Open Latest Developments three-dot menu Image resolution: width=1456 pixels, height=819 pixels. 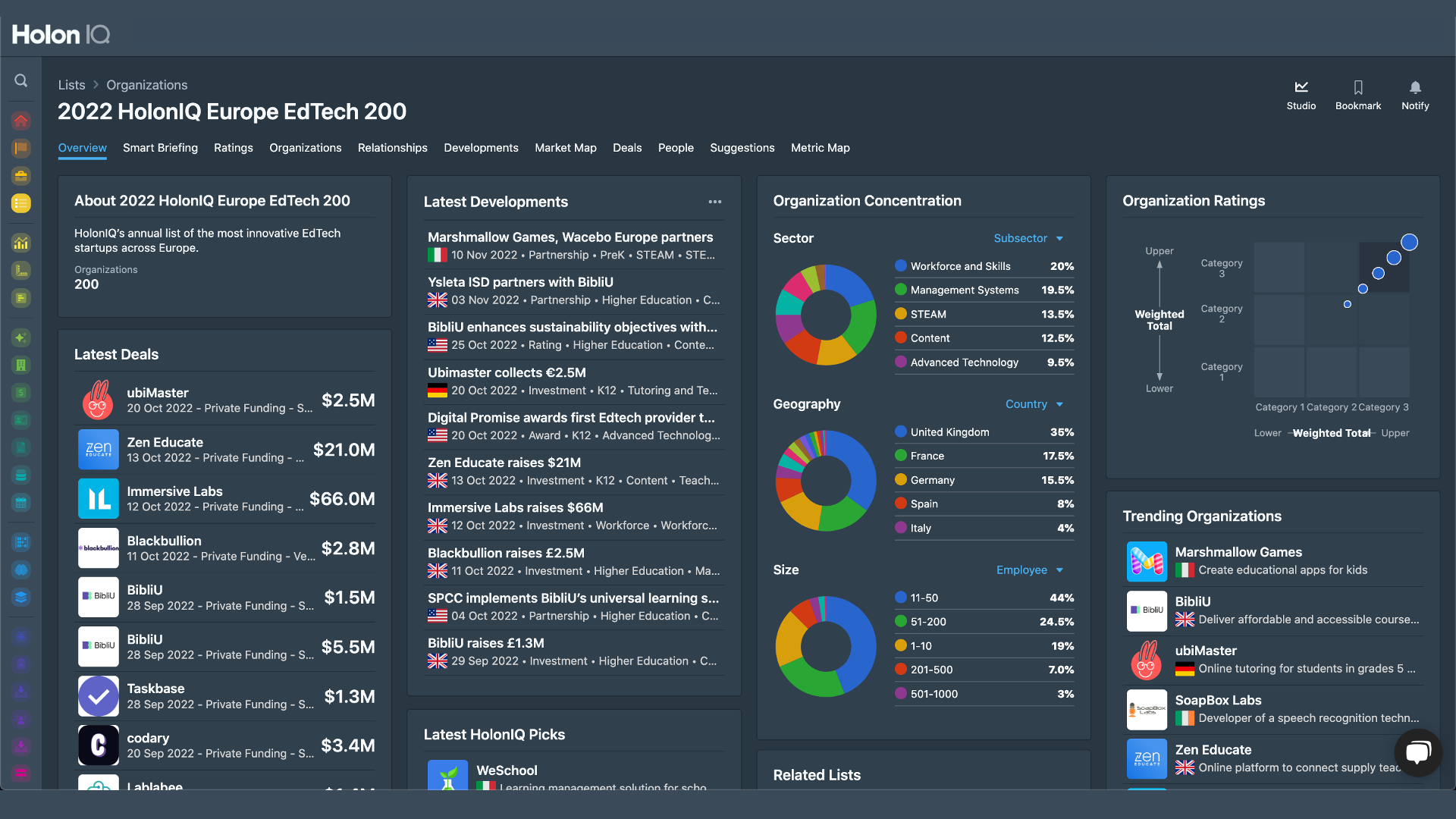(x=715, y=202)
